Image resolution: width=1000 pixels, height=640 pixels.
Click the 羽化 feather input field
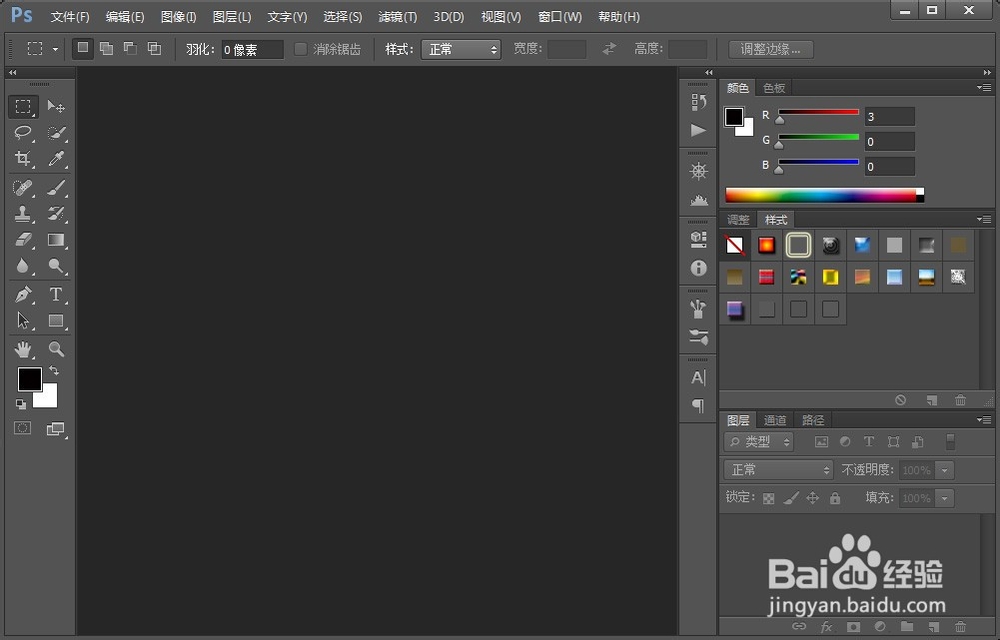(253, 50)
